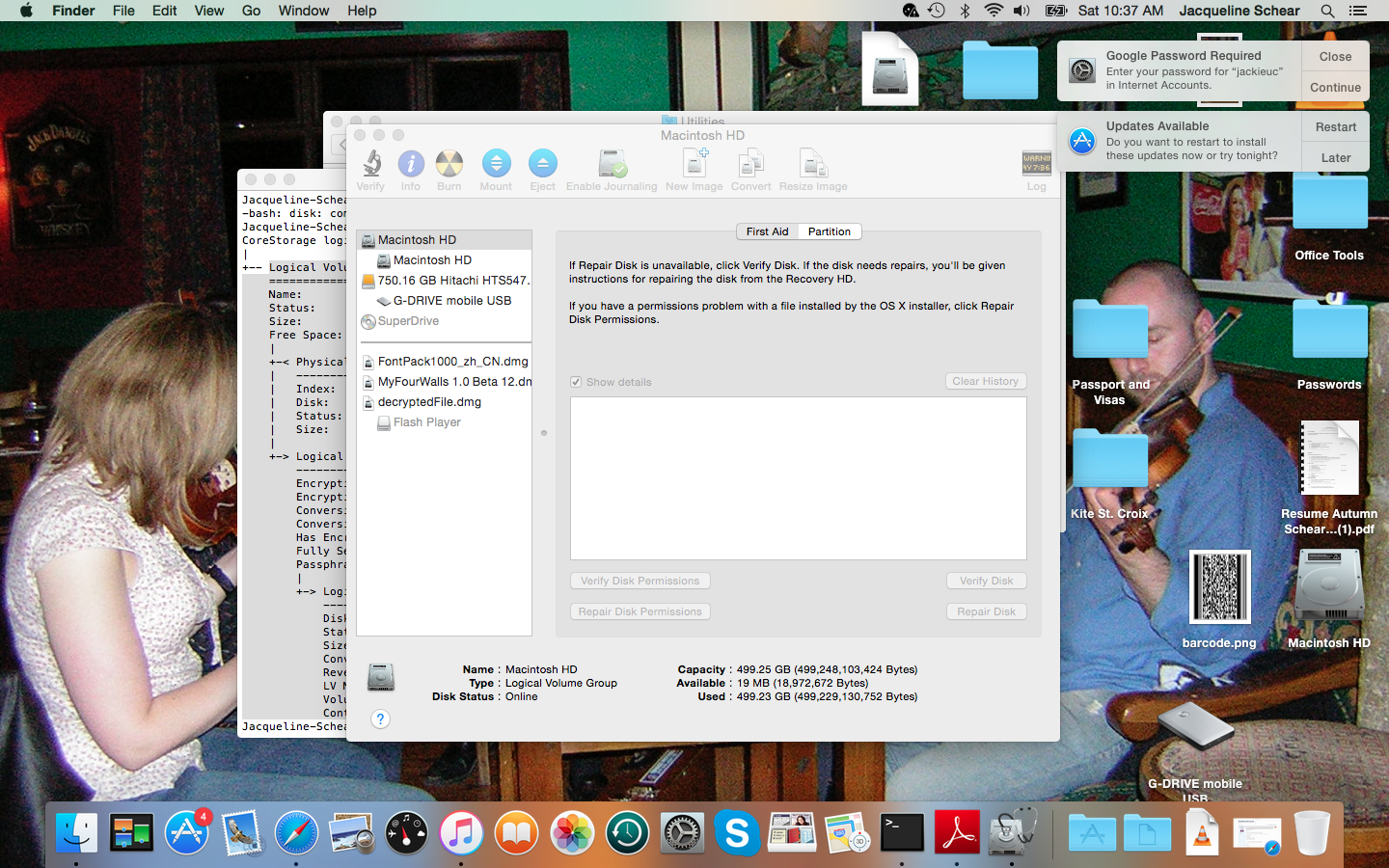Click the Verify Disk button
The image size is (1389, 868).
coord(986,581)
